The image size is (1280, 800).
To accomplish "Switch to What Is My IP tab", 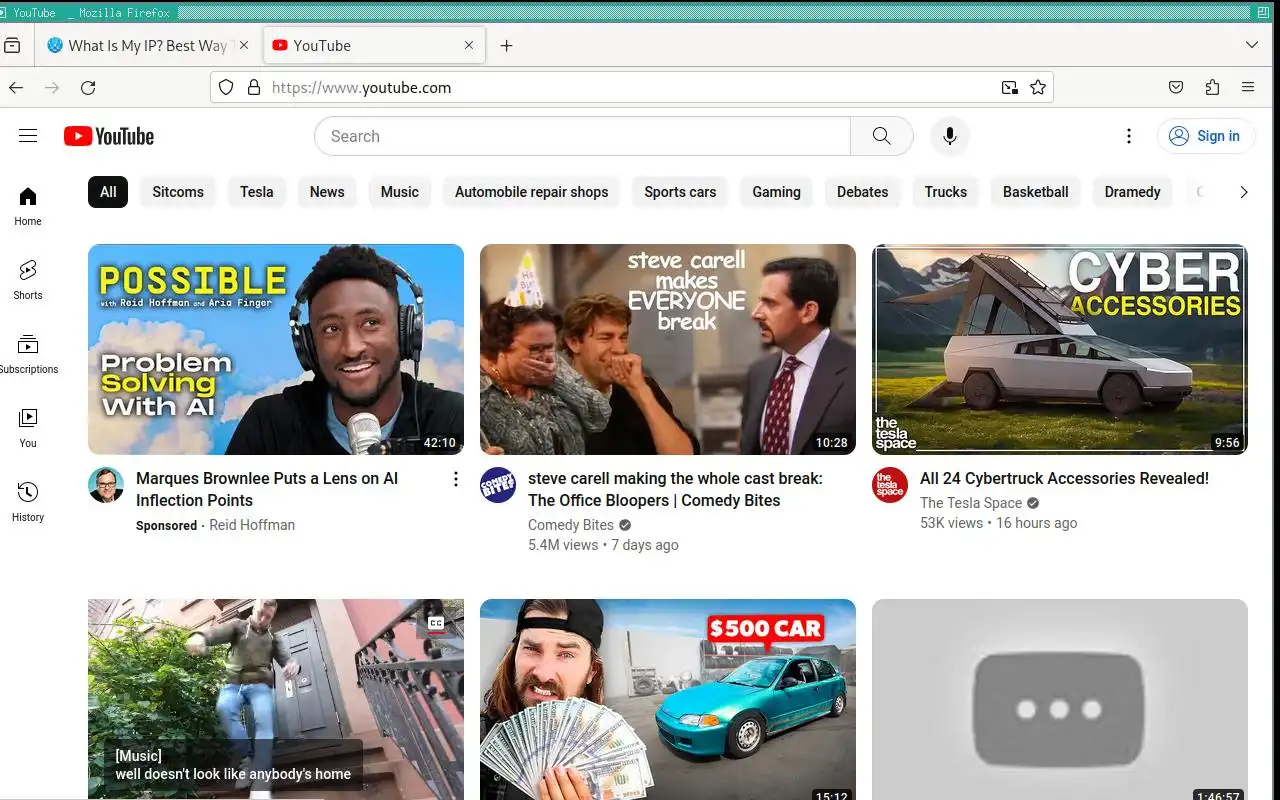I will 150,45.
